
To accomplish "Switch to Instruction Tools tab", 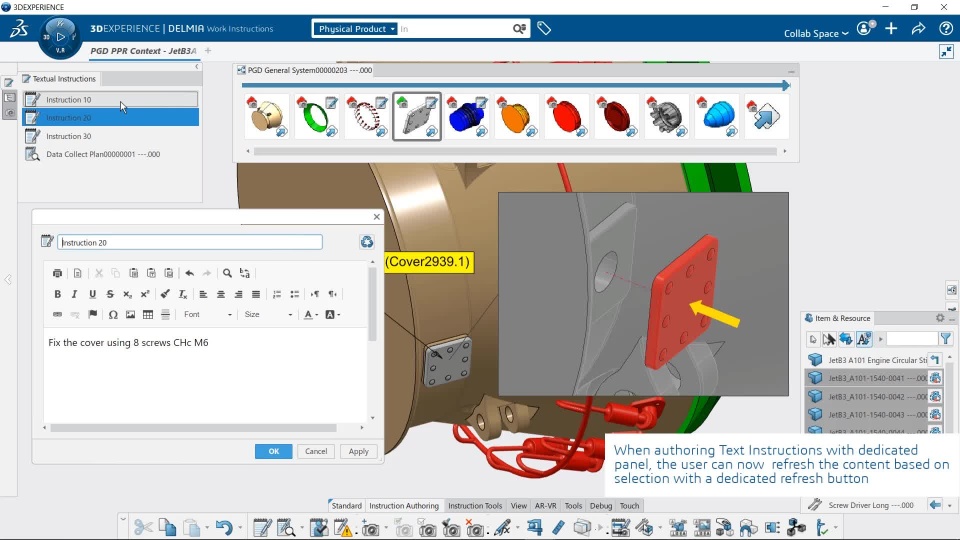I will (x=474, y=506).
